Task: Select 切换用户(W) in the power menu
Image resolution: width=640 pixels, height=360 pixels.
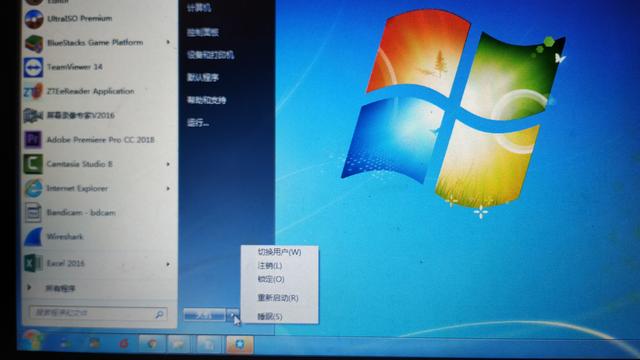Action: pos(280,252)
